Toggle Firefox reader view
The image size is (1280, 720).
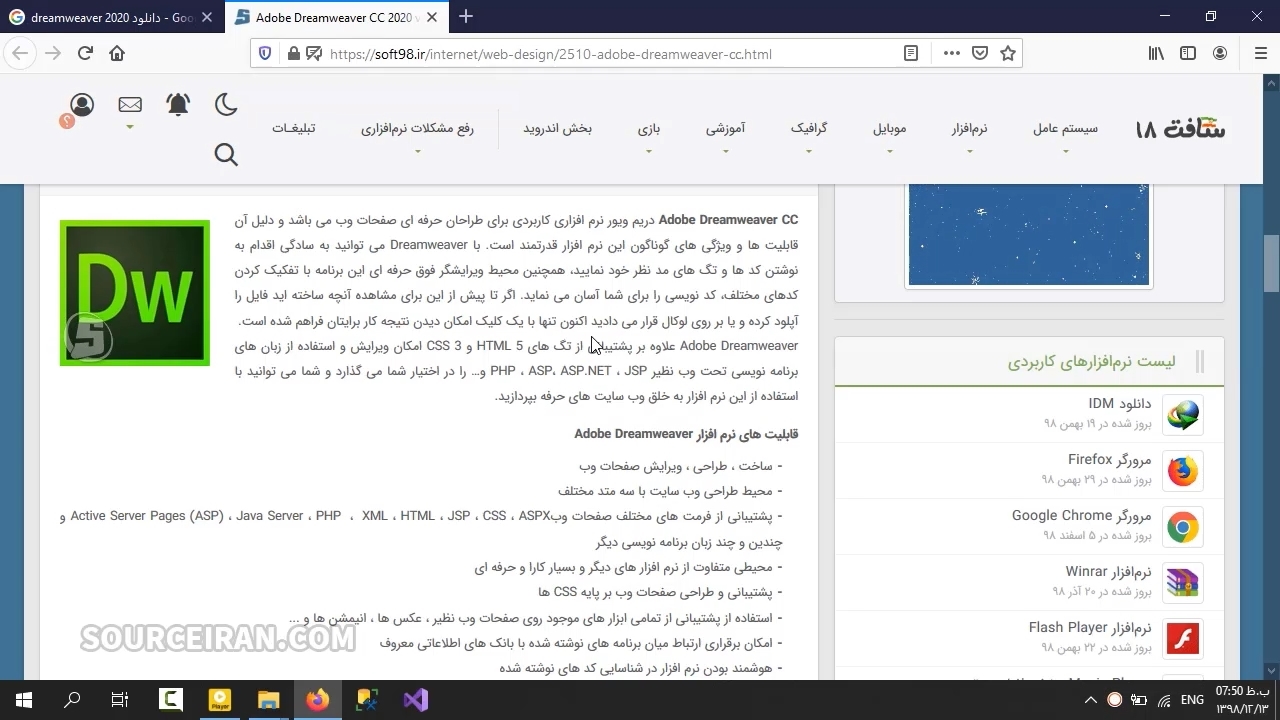[911, 54]
